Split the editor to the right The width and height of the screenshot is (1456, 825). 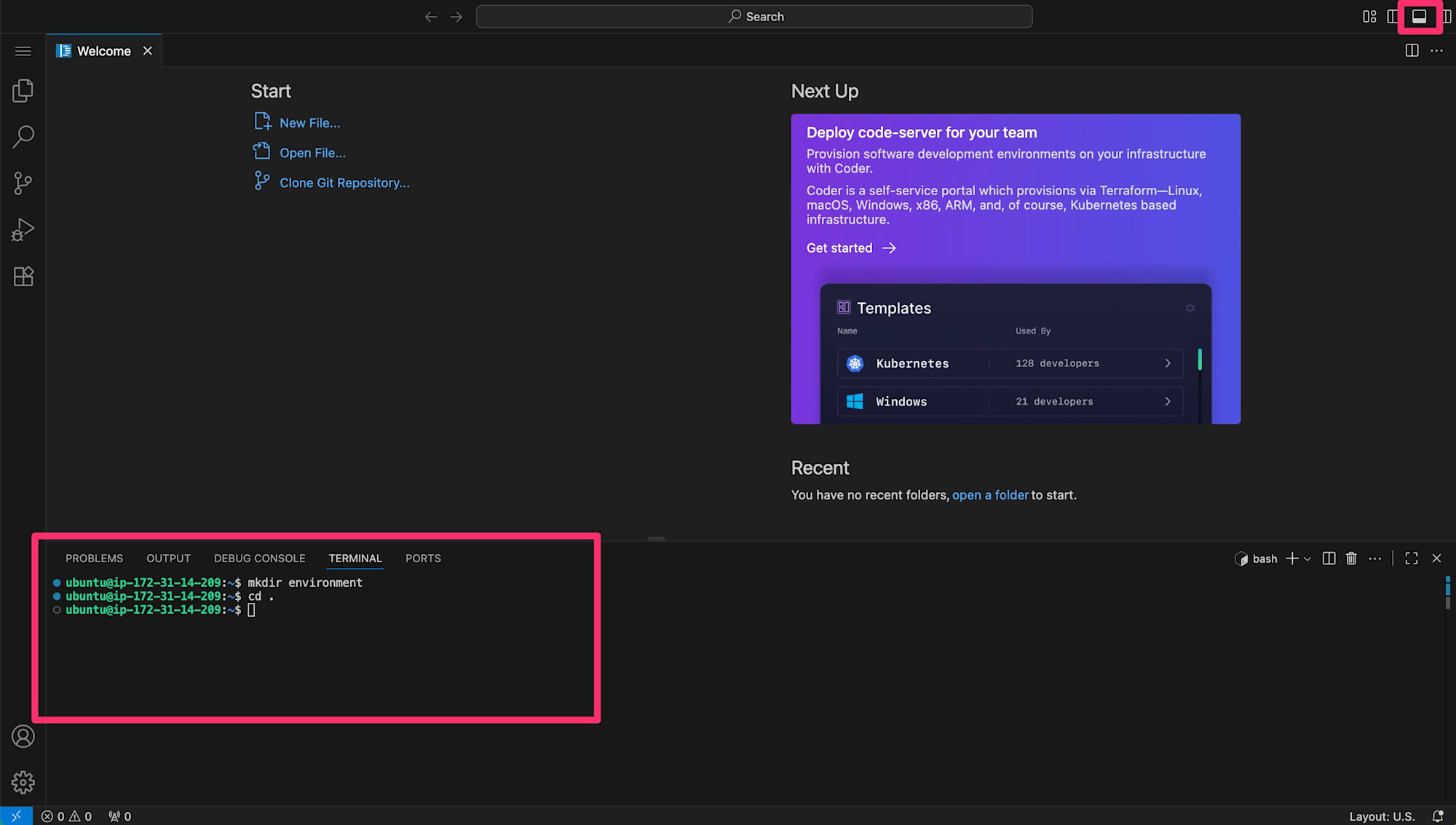[1412, 50]
